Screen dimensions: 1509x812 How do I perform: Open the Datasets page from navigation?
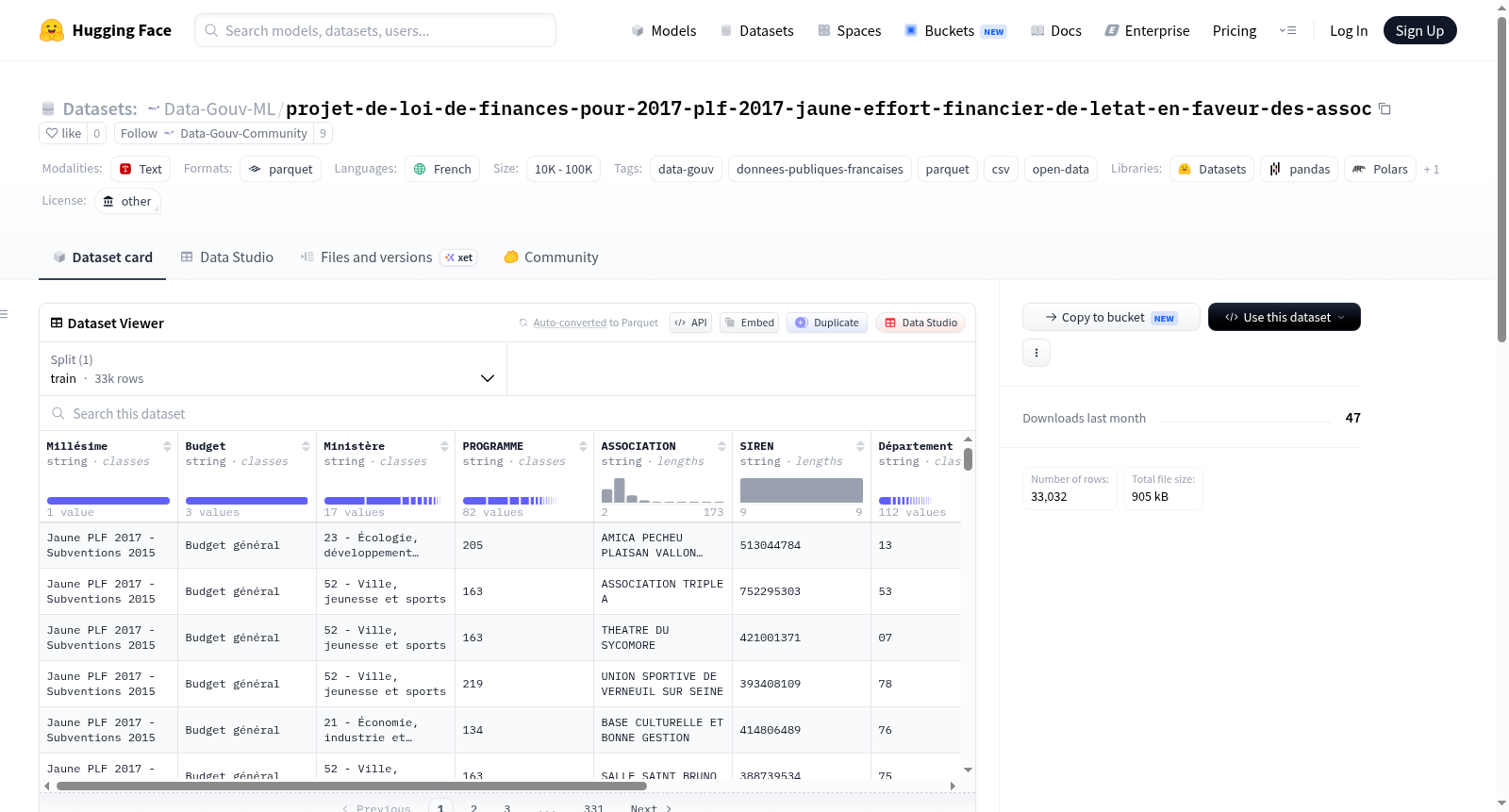tap(756, 30)
